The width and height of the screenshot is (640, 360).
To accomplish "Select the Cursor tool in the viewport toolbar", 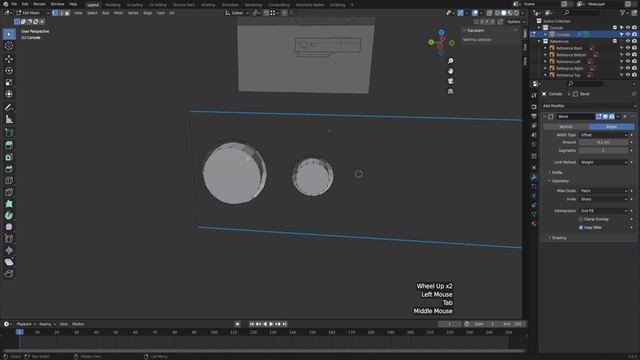I will (x=9, y=46).
